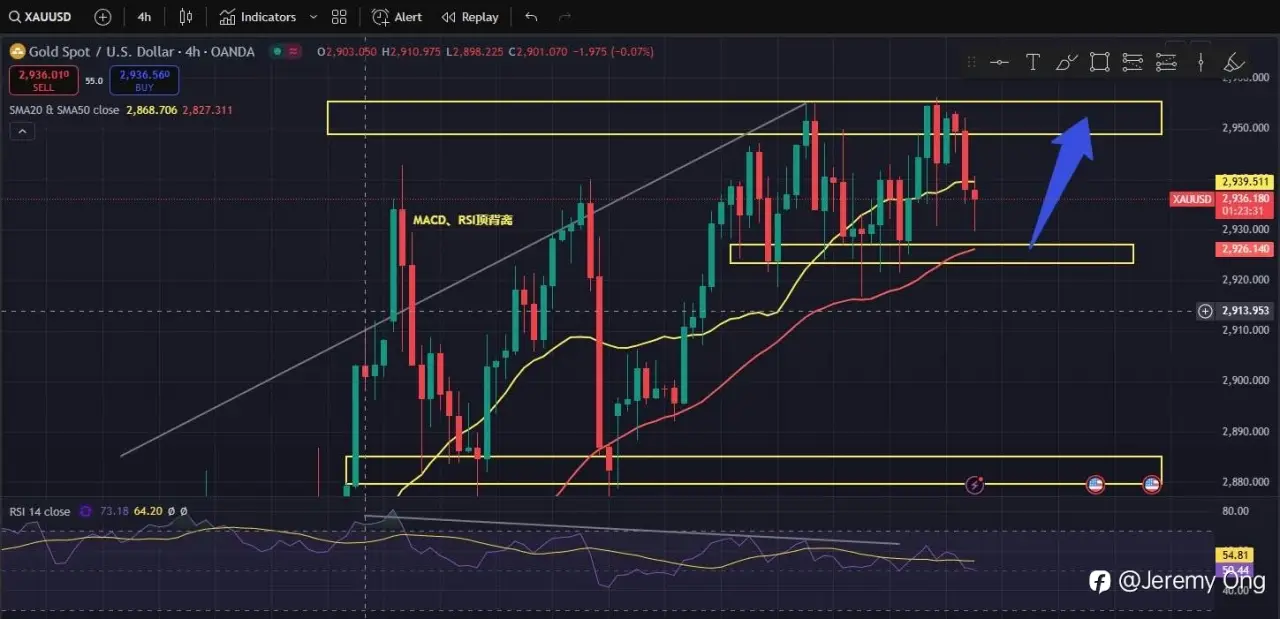Select the vertical line drawing tool
The width and height of the screenshot is (1280, 619).
pos(1201,62)
